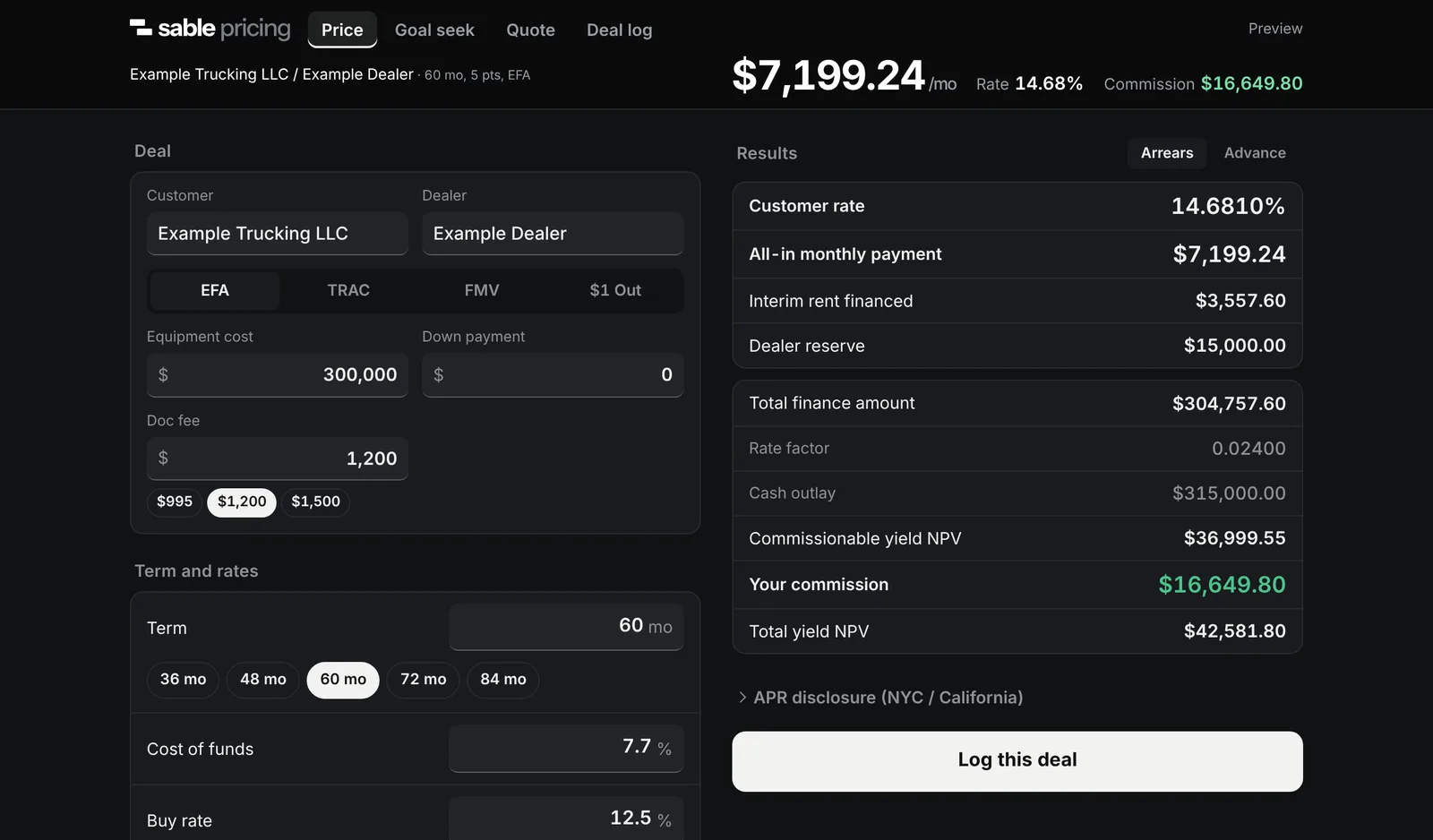Choose the EFA deal type
The height and width of the screenshot is (840, 1433).
[215, 290]
